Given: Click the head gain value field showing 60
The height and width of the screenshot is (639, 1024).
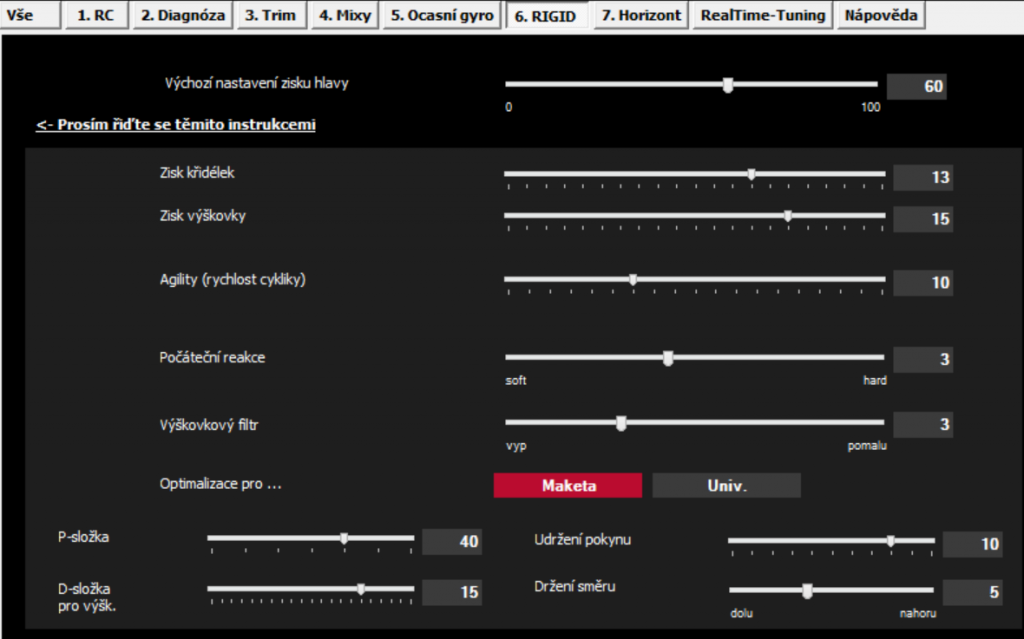Looking at the screenshot, I should click(915, 87).
